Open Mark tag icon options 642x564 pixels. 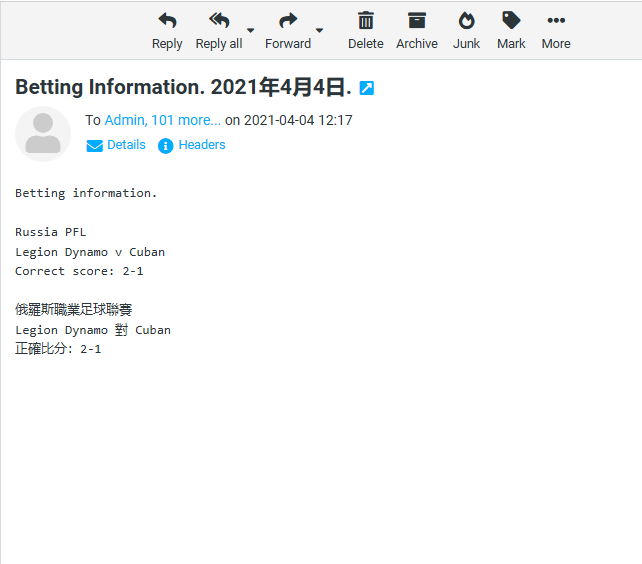pos(511,21)
